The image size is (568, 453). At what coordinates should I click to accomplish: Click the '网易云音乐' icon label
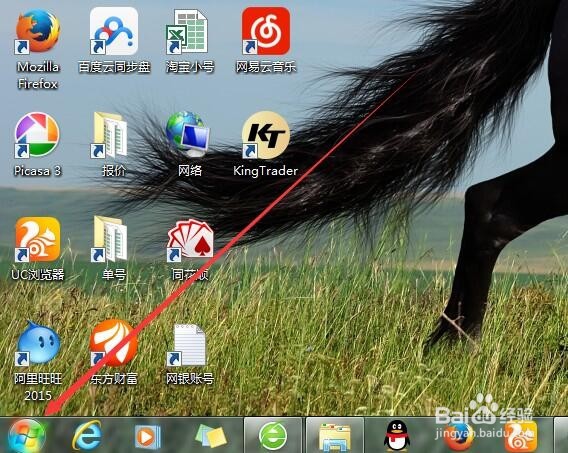click(266, 67)
